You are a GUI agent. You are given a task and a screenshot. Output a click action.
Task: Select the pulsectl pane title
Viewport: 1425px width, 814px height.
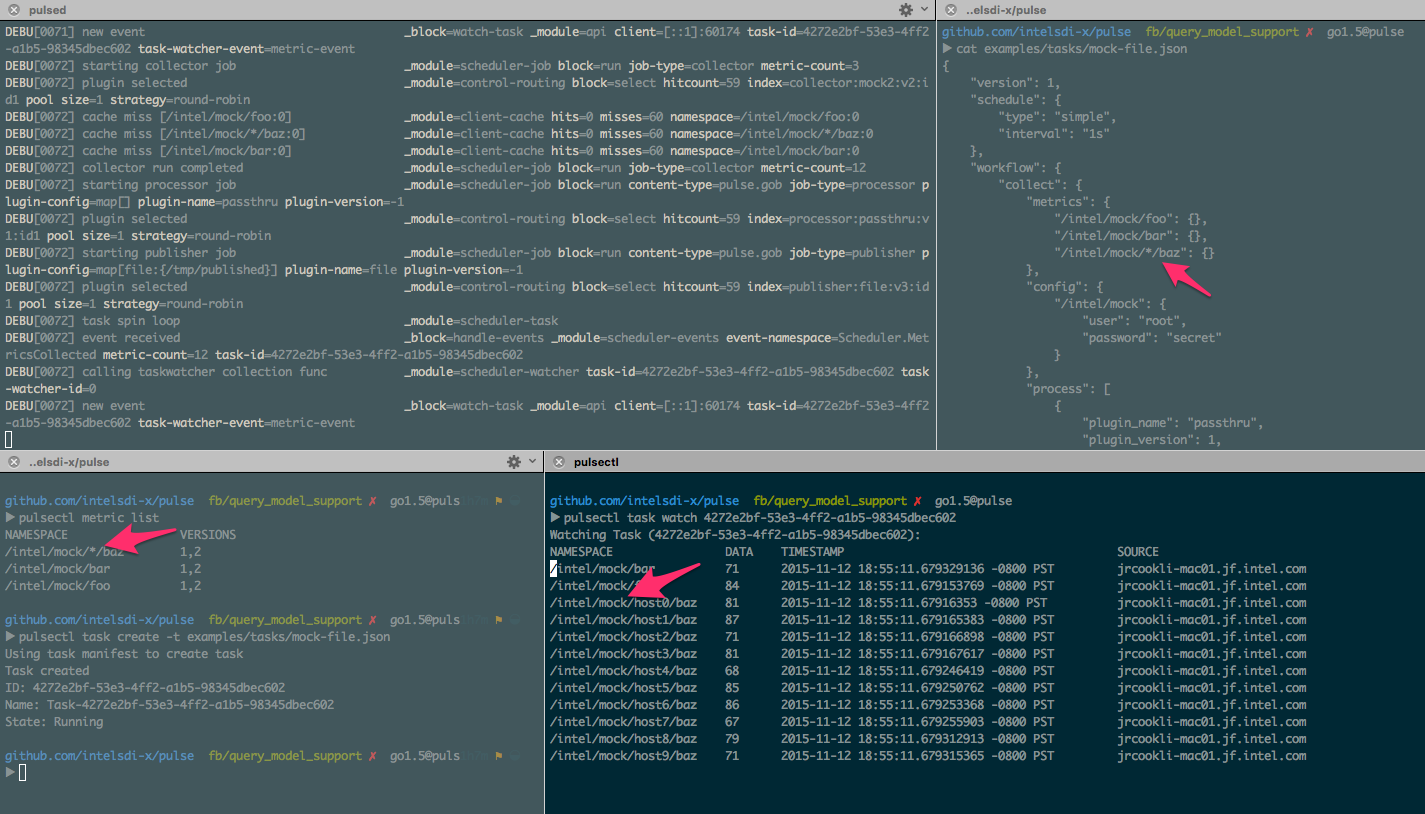pyautogui.click(x=597, y=462)
